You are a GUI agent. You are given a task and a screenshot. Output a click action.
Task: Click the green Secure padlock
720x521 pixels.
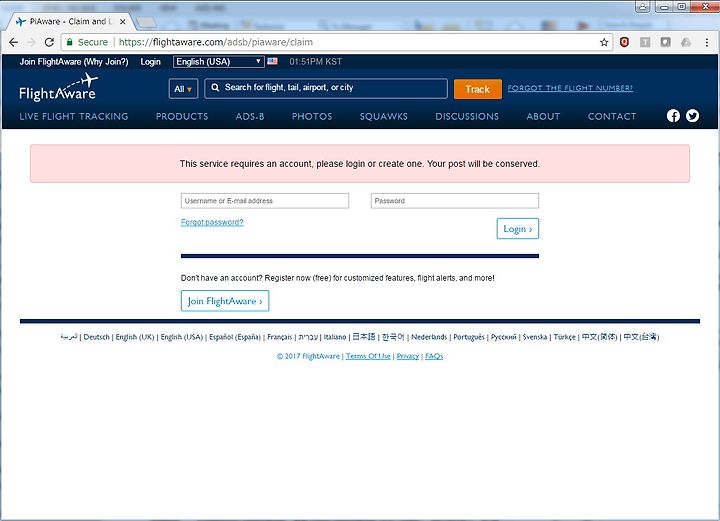pos(70,42)
